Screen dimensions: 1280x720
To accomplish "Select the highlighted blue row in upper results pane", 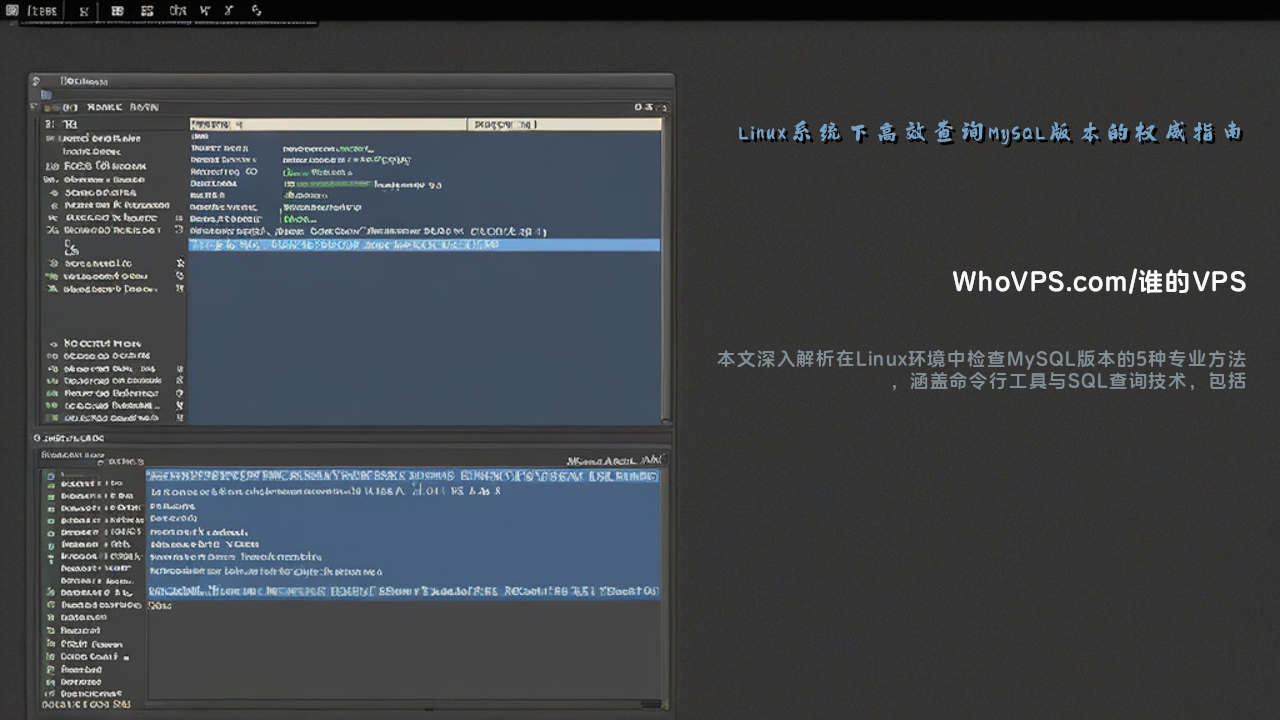I will point(424,245).
